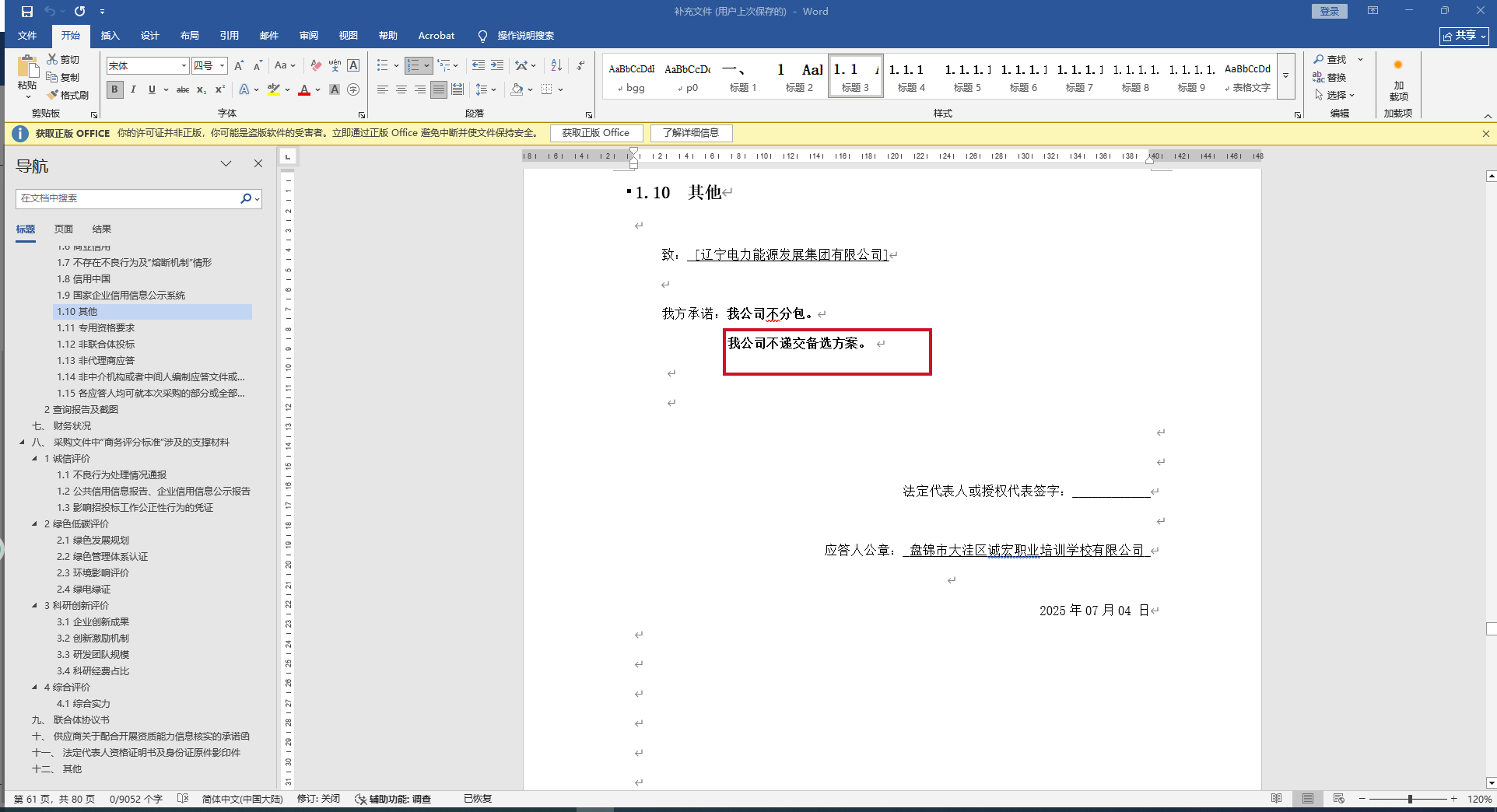Switch to Web Layout view in status bar
The image size is (1497, 812).
pyautogui.click(x=1339, y=799)
